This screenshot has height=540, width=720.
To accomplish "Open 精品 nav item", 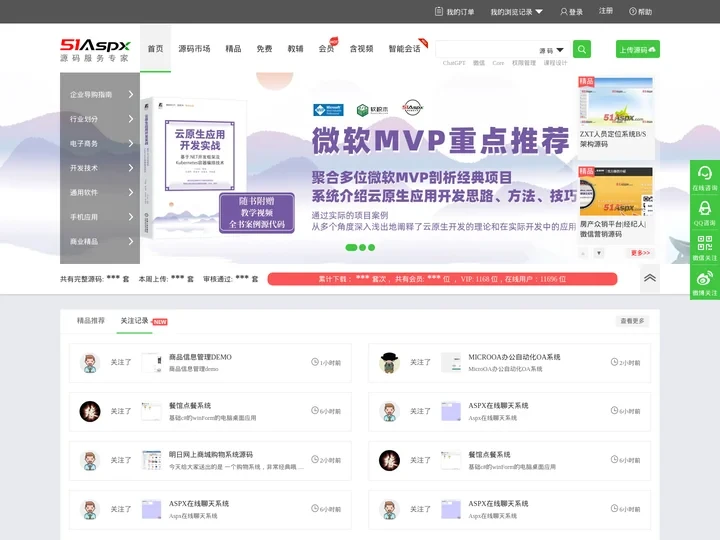I will [x=233, y=48].
